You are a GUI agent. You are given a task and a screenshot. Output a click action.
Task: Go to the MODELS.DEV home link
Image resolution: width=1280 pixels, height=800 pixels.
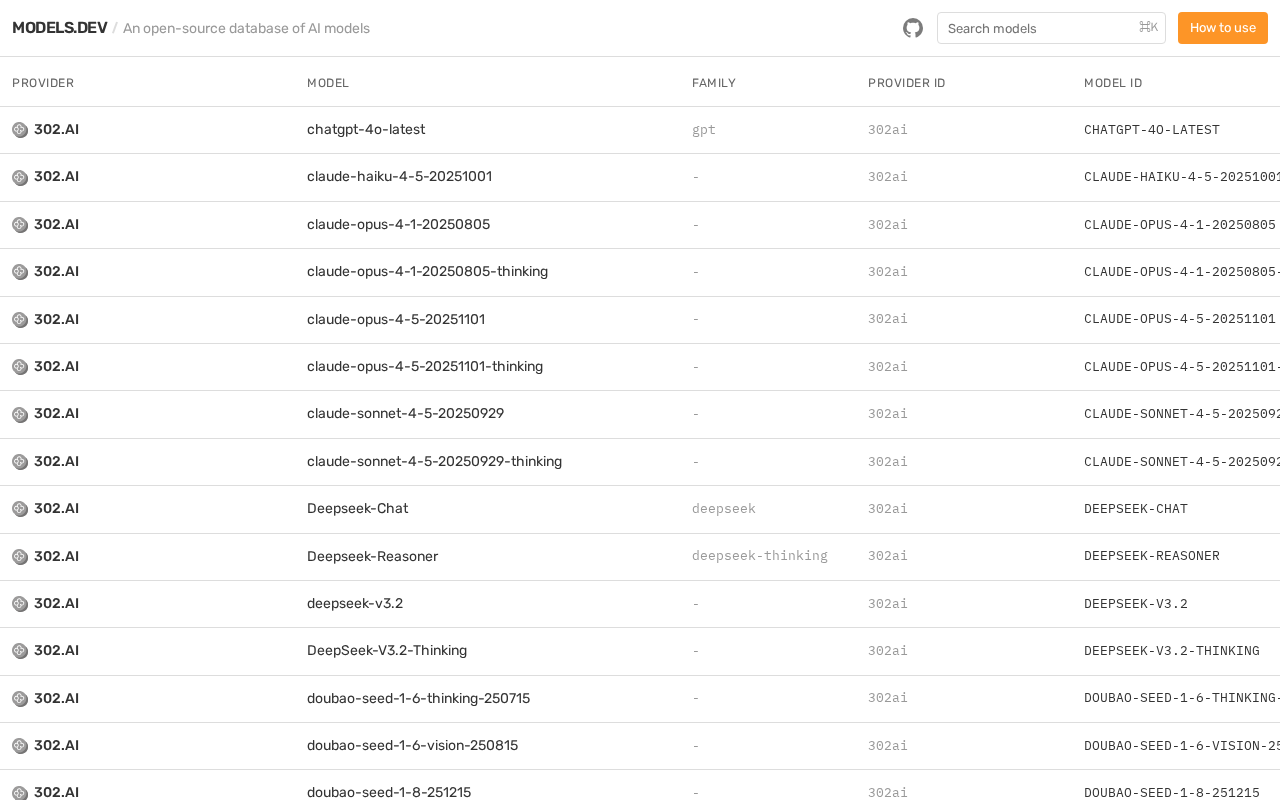pyautogui.click(x=60, y=28)
